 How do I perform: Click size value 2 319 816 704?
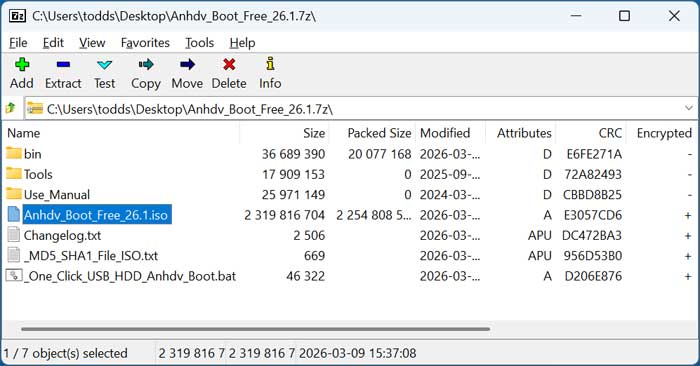(x=284, y=215)
